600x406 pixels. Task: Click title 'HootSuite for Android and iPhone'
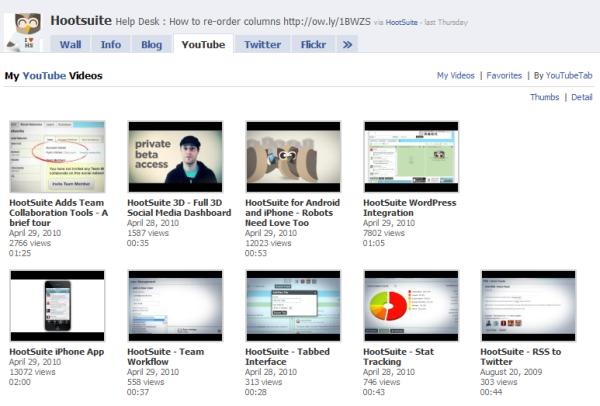pyautogui.click(x=292, y=213)
